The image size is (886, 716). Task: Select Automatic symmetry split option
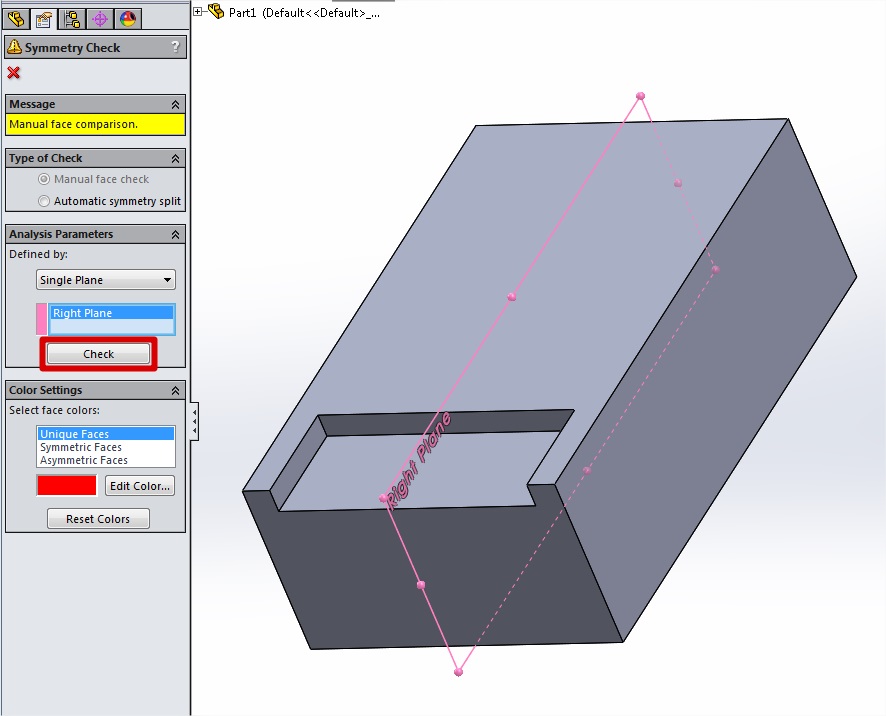point(44,201)
